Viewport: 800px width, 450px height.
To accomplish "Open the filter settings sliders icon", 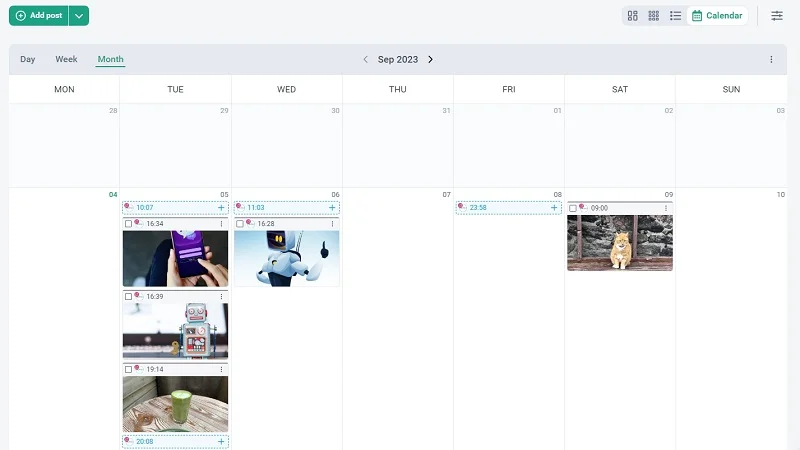I will [x=777, y=16].
